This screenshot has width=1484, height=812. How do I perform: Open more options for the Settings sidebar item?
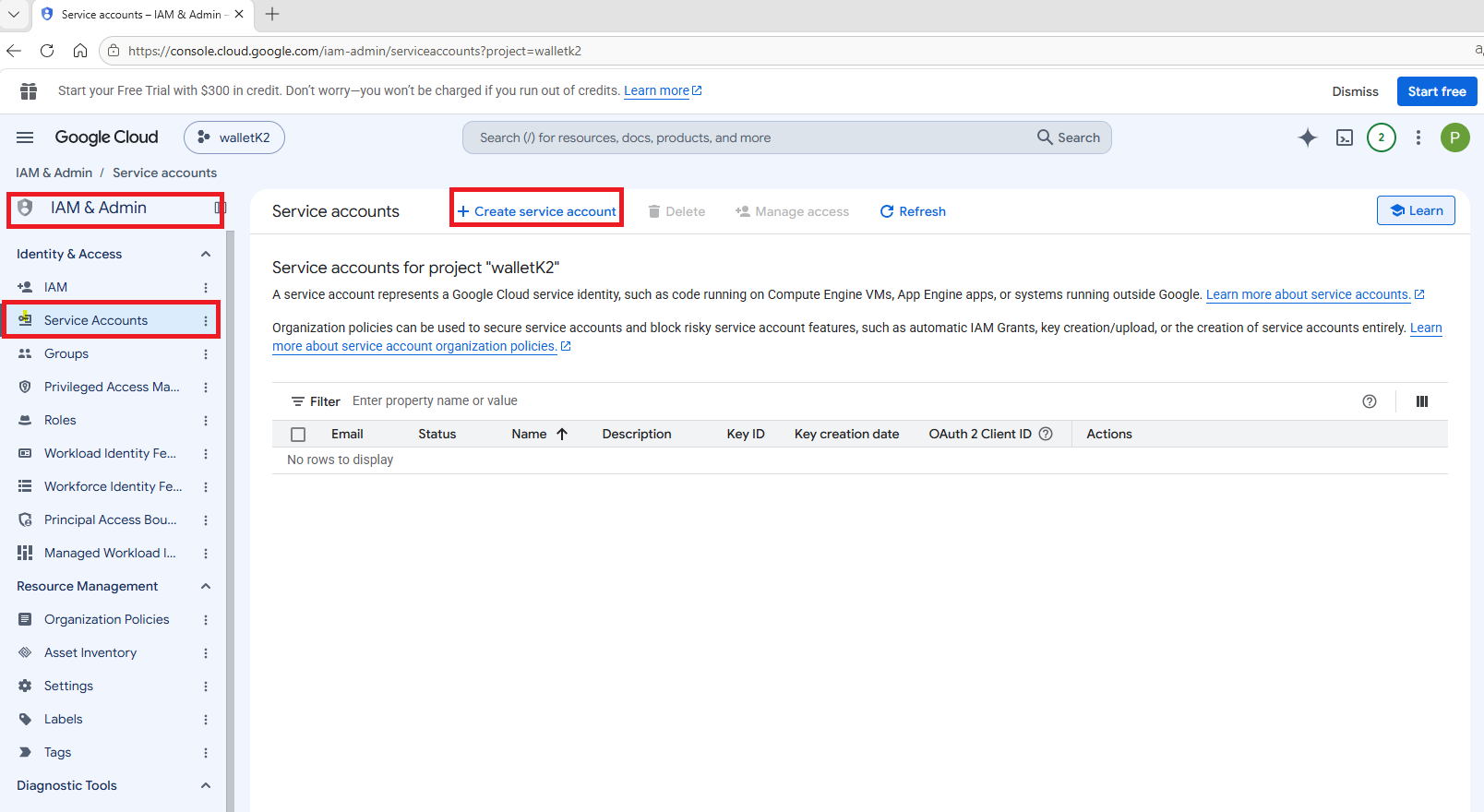[206, 687]
